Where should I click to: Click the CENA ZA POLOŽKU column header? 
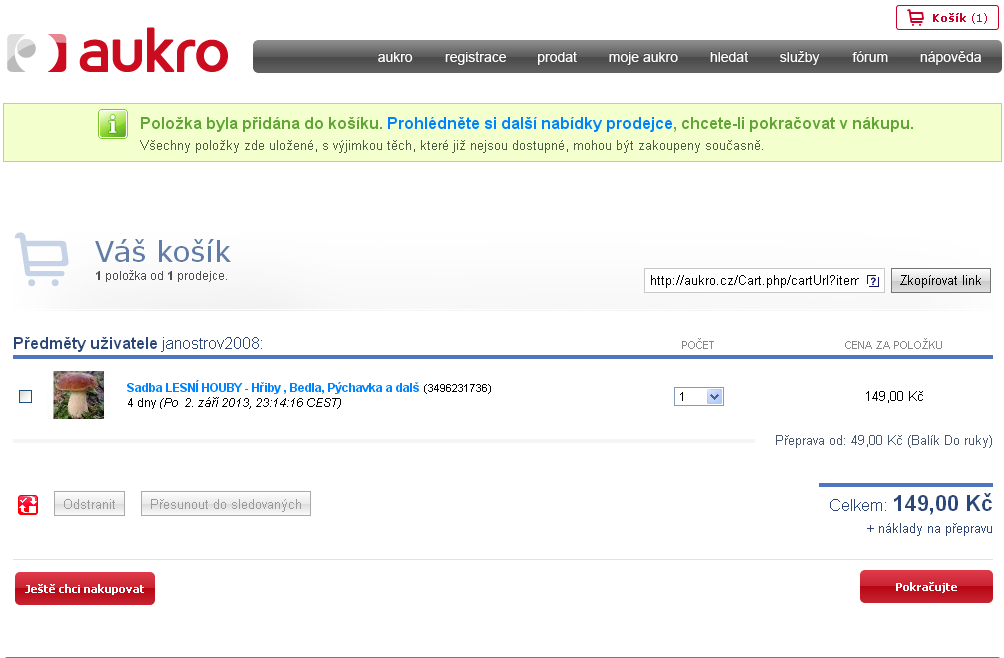893,345
